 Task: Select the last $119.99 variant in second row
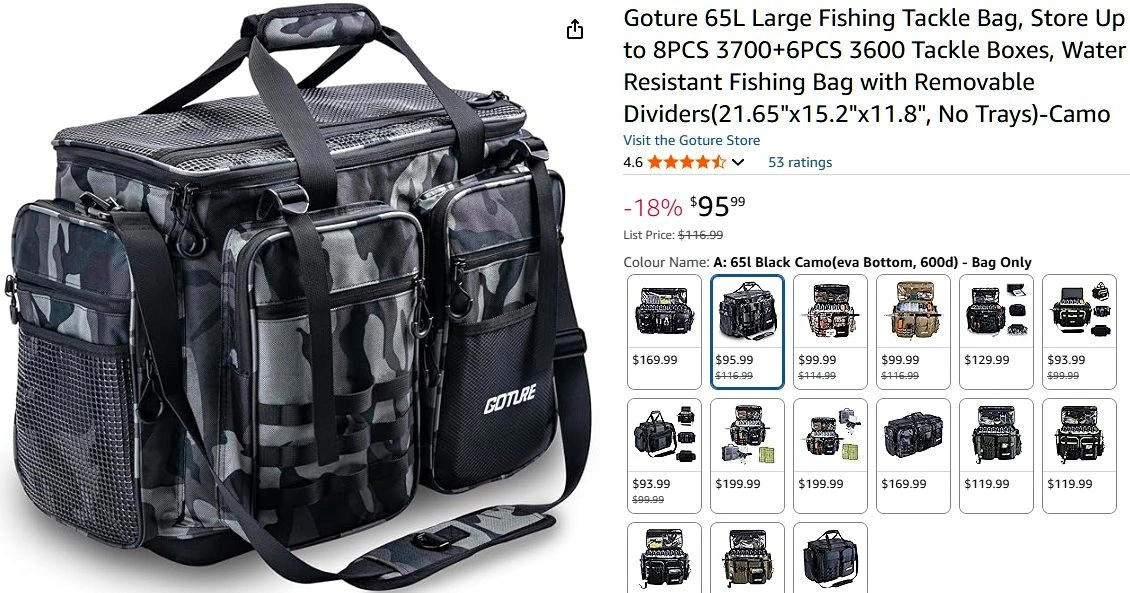coord(1079,455)
